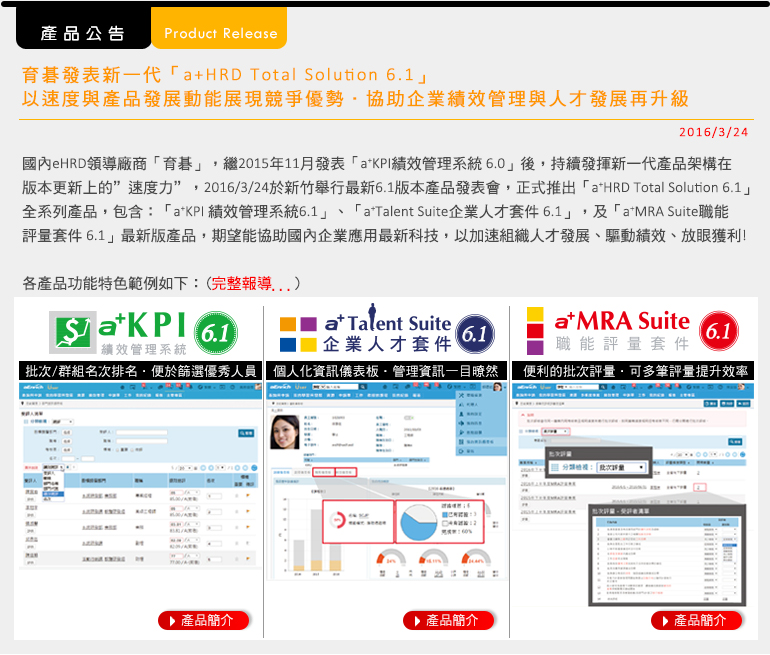Image resolution: width=770 pixels, height=655 pixels.
Task: Click the a+Talent Suite 企業人才套件 logo text
Action: pyautogui.click(x=387, y=330)
